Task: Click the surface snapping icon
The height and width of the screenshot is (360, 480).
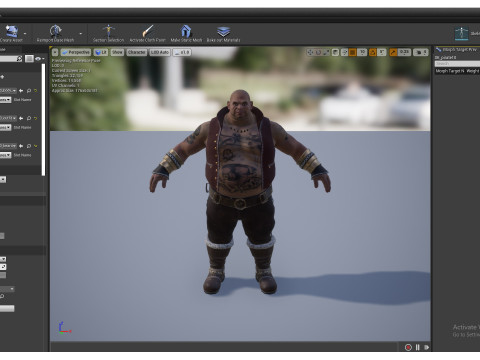Action: pyautogui.click(x=344, y=52)
